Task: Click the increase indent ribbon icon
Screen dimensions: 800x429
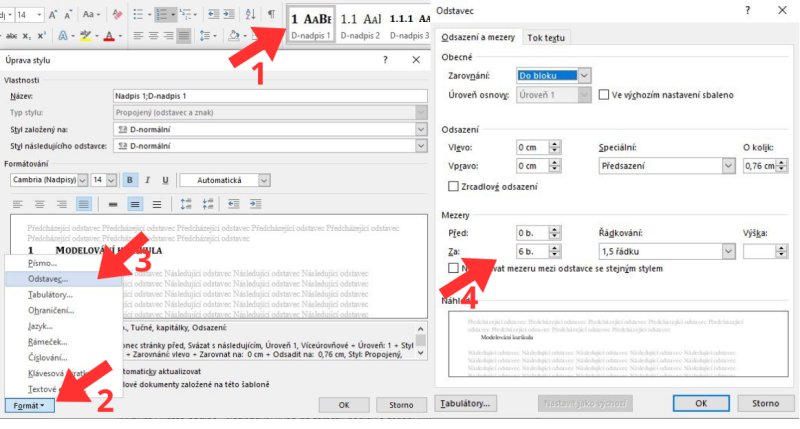Action: pyautogui.click(x=229, y=15)
